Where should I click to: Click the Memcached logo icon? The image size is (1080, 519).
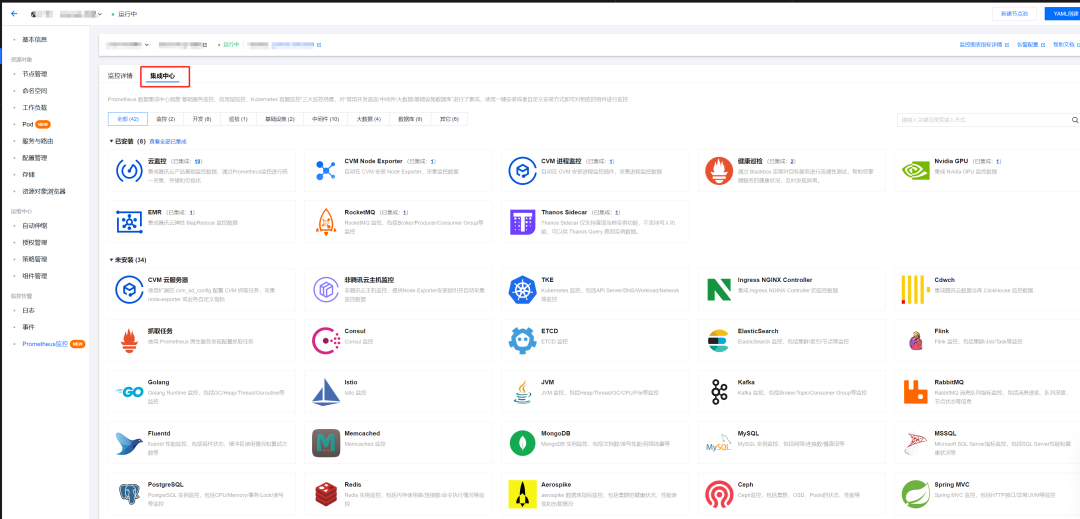325,443
